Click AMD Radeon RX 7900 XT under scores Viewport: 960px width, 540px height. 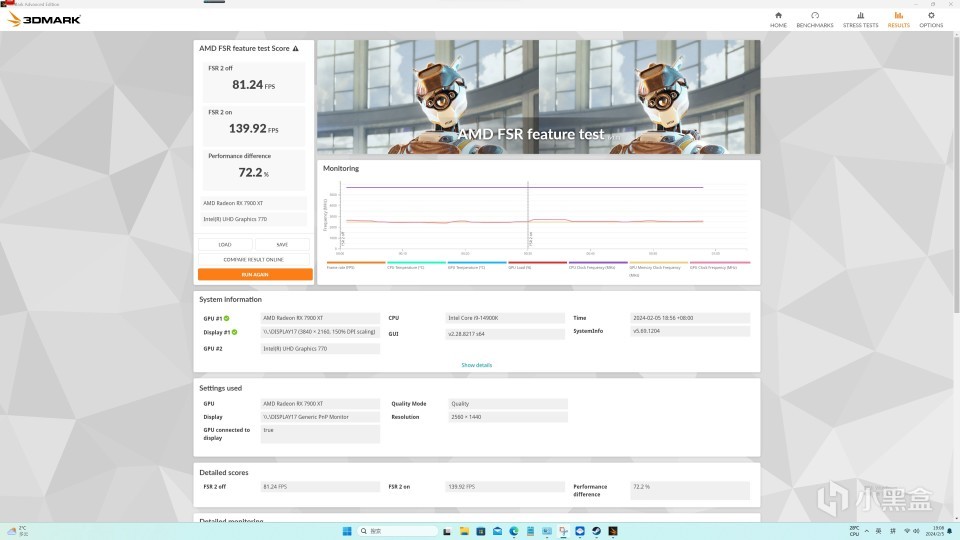tap(253, 203)
